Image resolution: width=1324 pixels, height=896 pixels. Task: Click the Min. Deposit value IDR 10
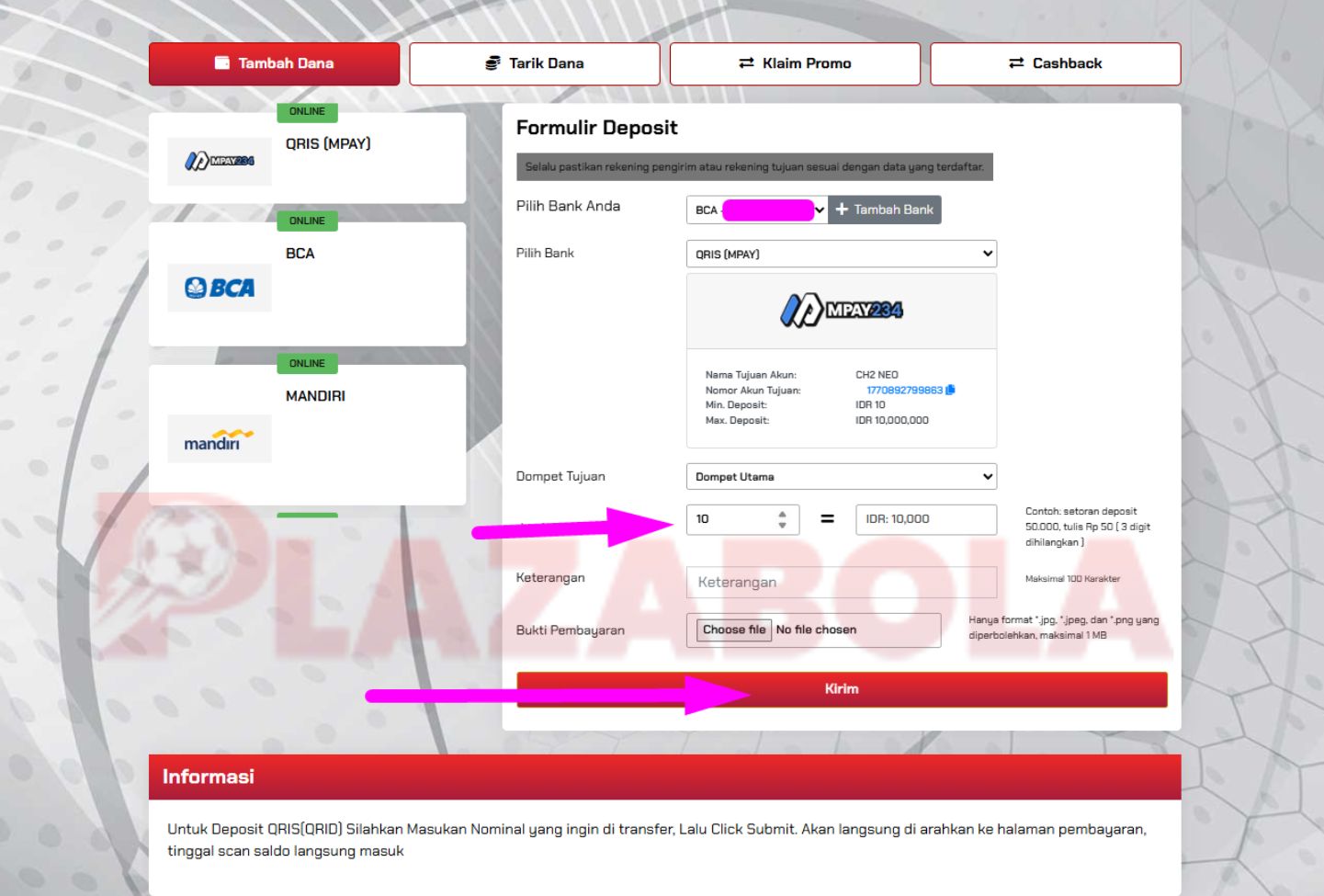click(870, 404)
